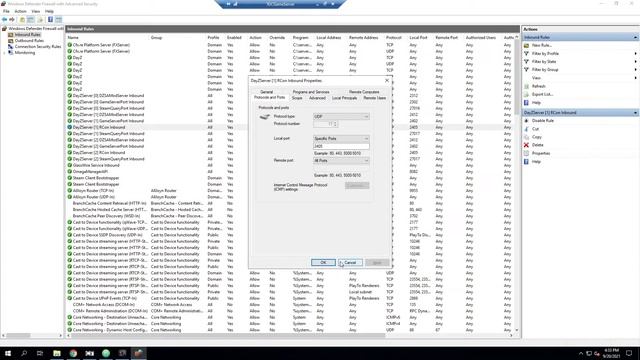Open the Local port type dropdown

coord(341,139)
